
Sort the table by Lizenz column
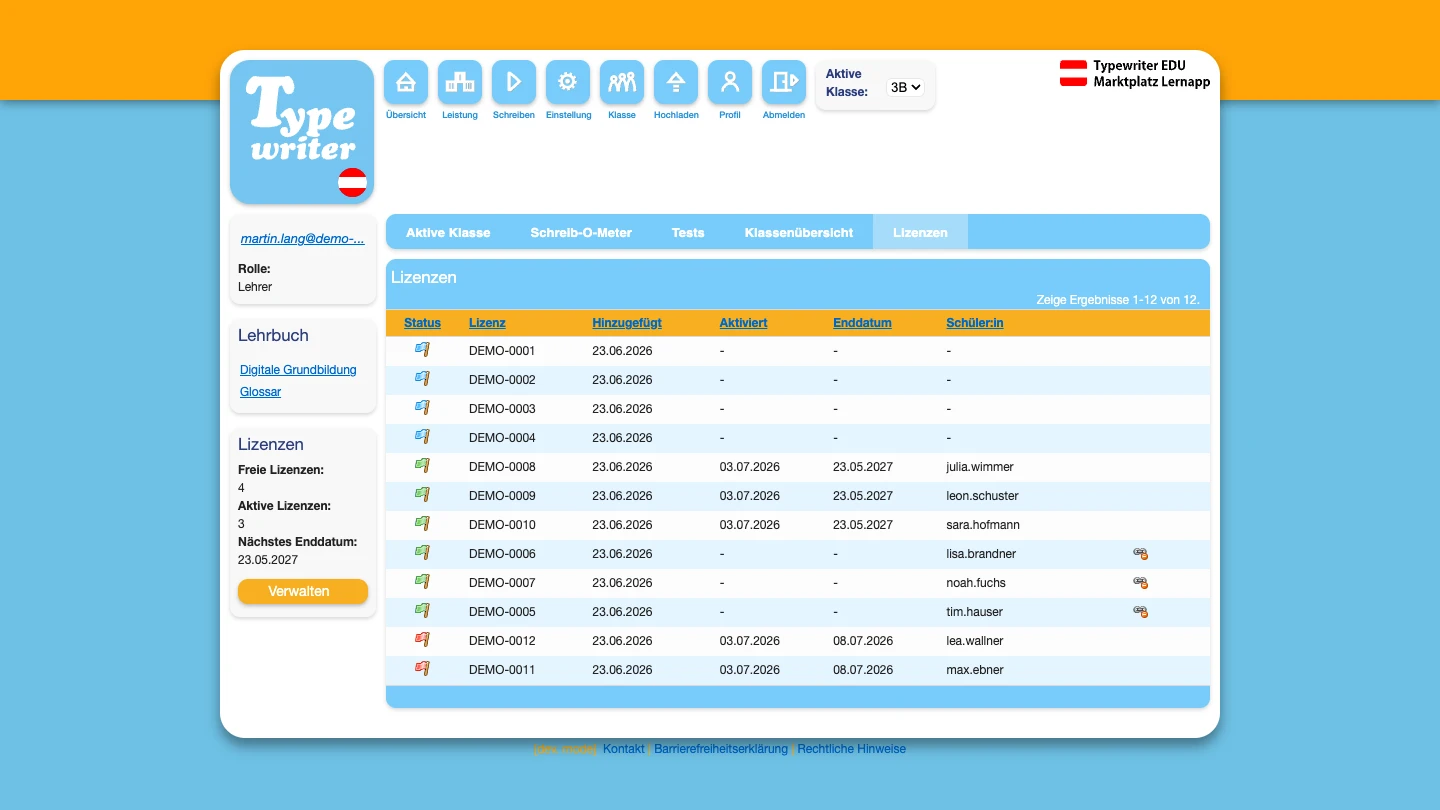click(x=487, y=323)
